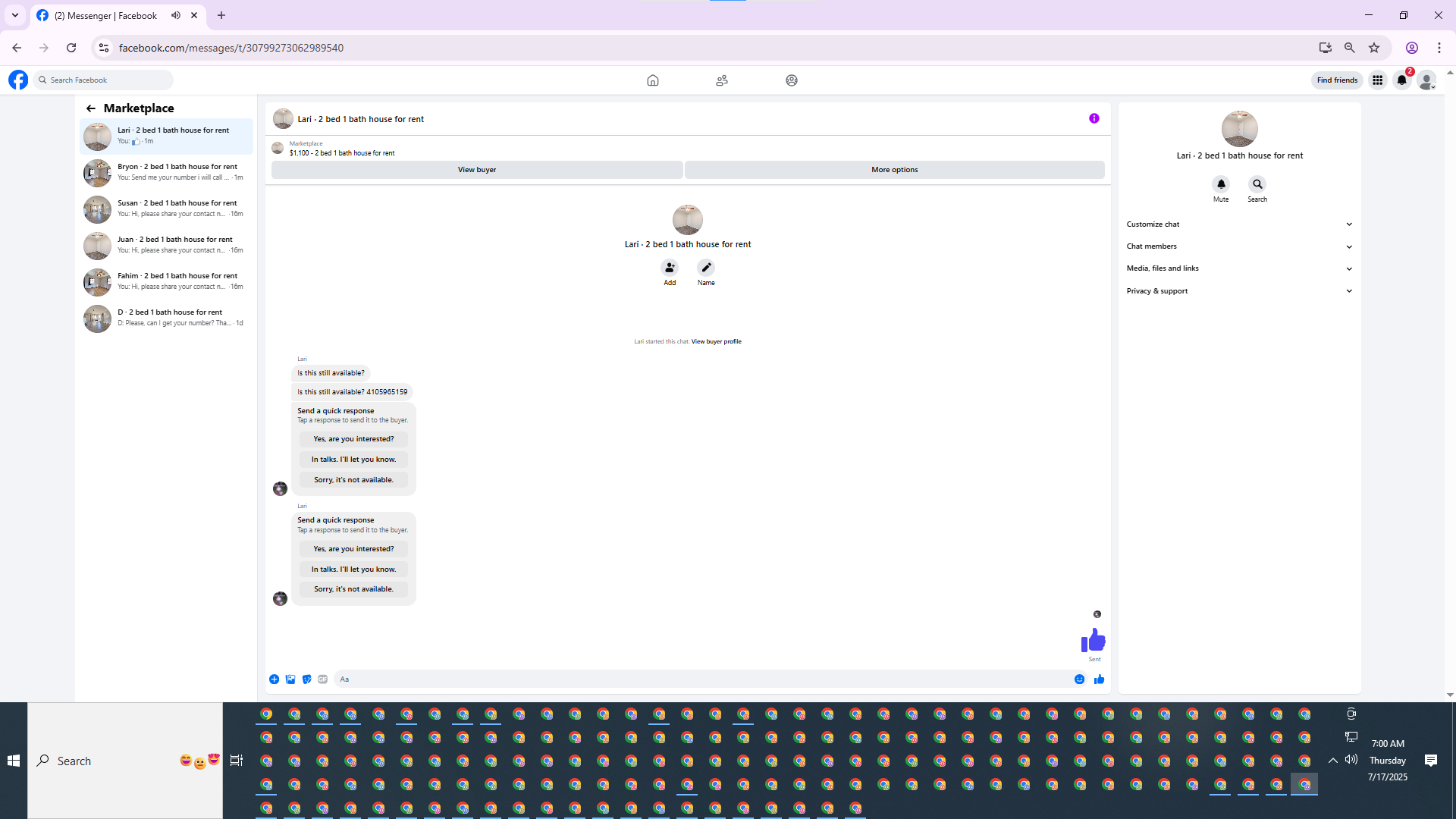Viewport: 1456px width, 819px height.
Task: Click the View buyer button
Action: (476, 170)
